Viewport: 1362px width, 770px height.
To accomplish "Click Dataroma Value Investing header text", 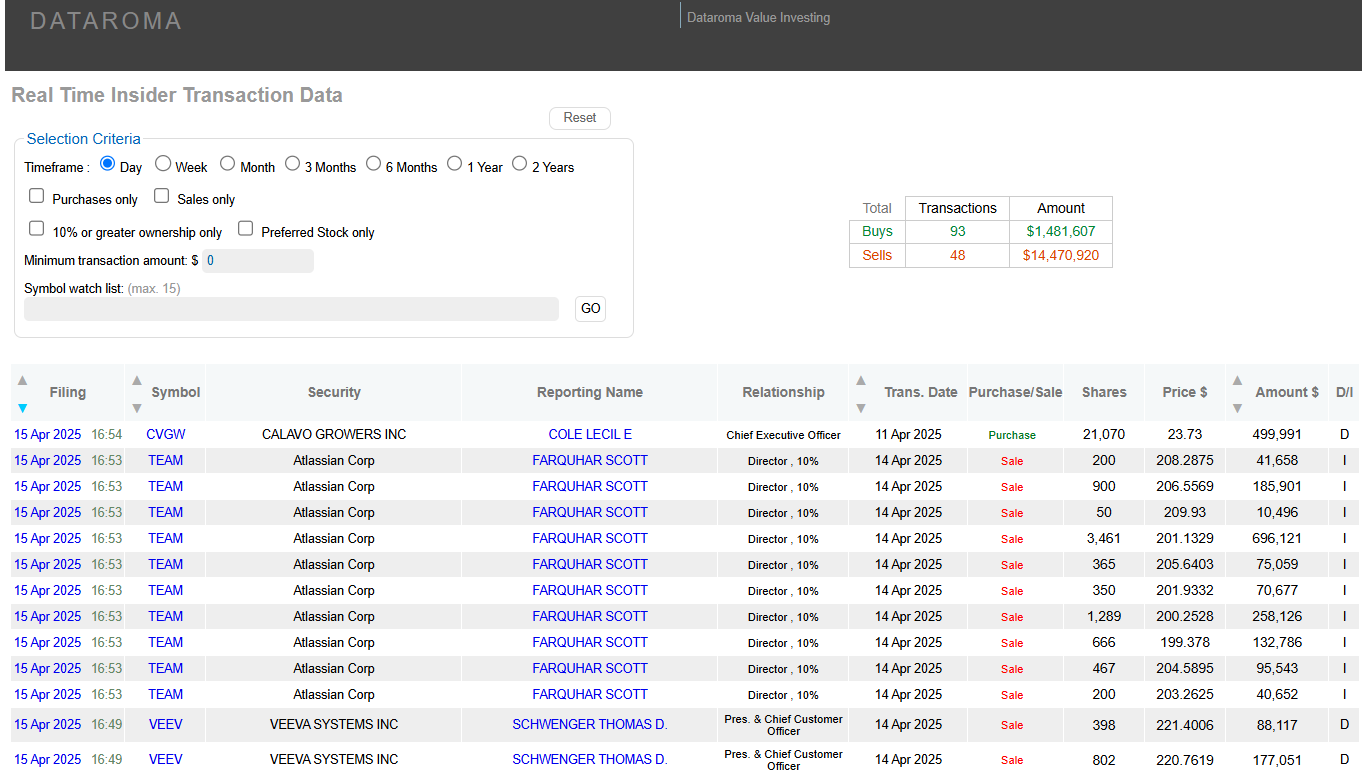I will tap(758, 17).
